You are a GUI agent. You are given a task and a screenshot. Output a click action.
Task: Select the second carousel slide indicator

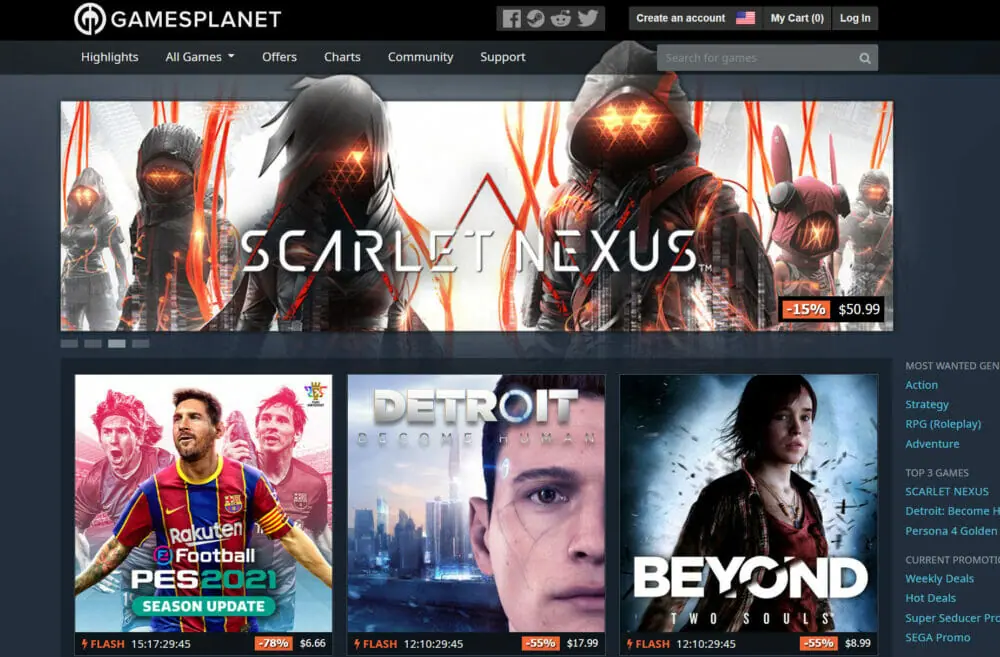(x=93, y=343)
